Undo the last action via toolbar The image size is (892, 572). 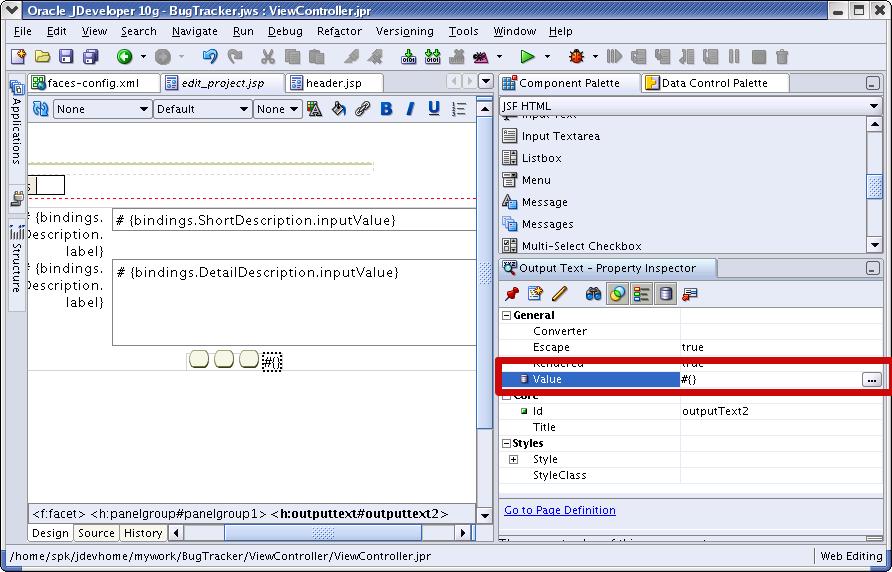point(210,56)
